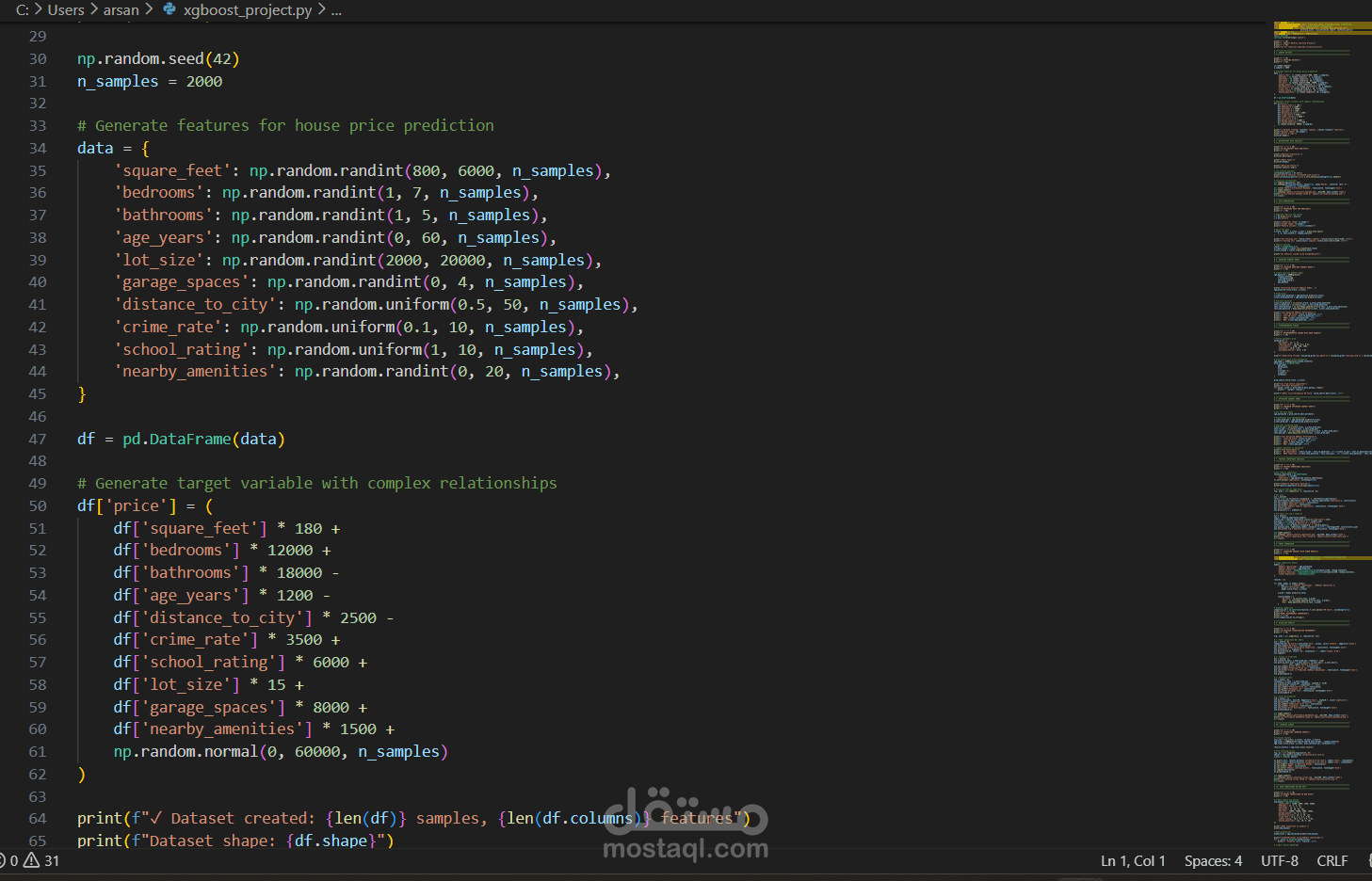1372x881 pixels.
Task: Click on 'square_feet' key in data dict
Action: coord(172,170)
